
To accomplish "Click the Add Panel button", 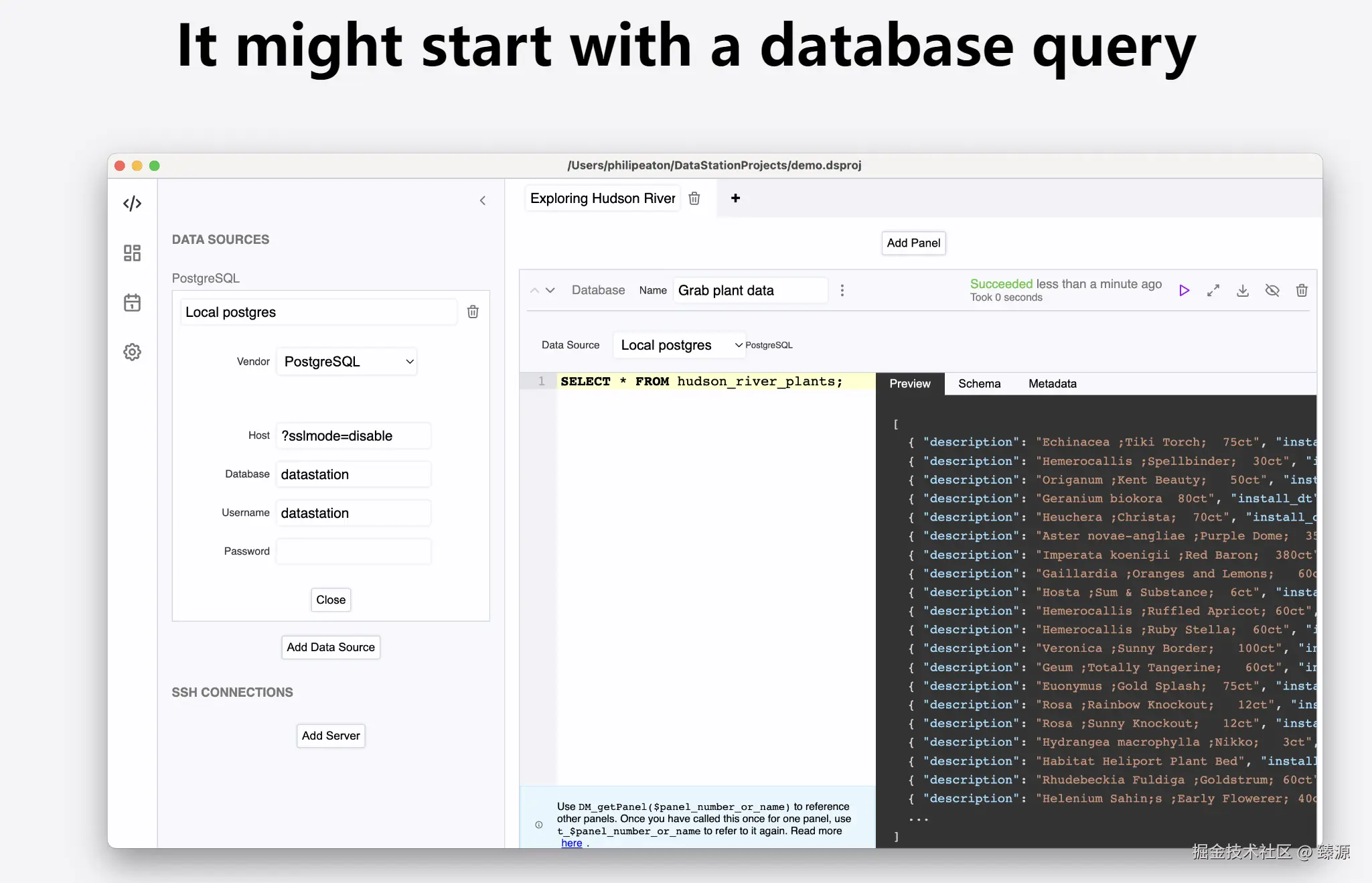I will pos(913,243).
